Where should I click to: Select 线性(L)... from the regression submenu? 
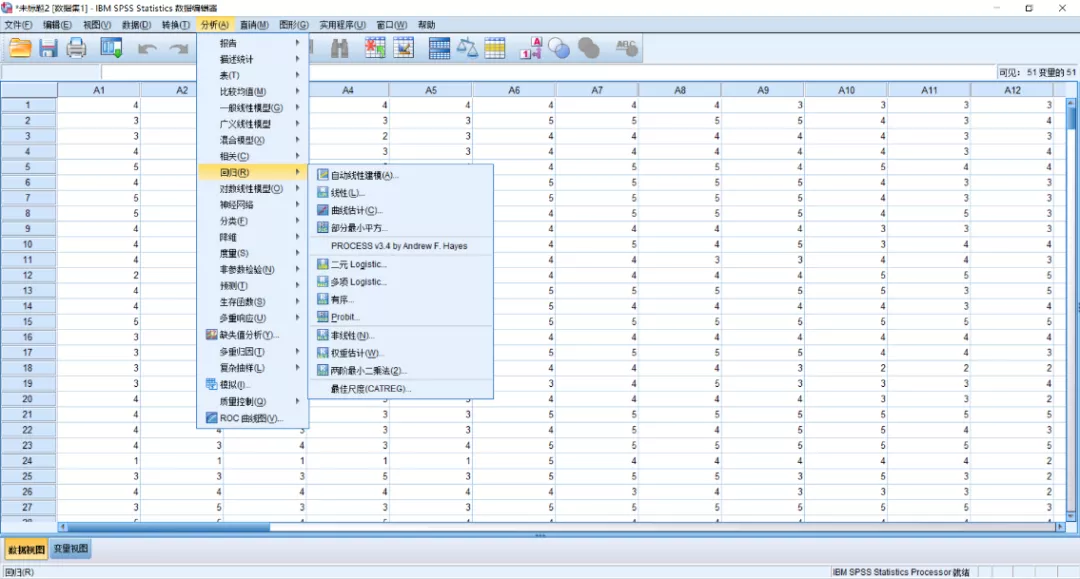coord(348,193)
